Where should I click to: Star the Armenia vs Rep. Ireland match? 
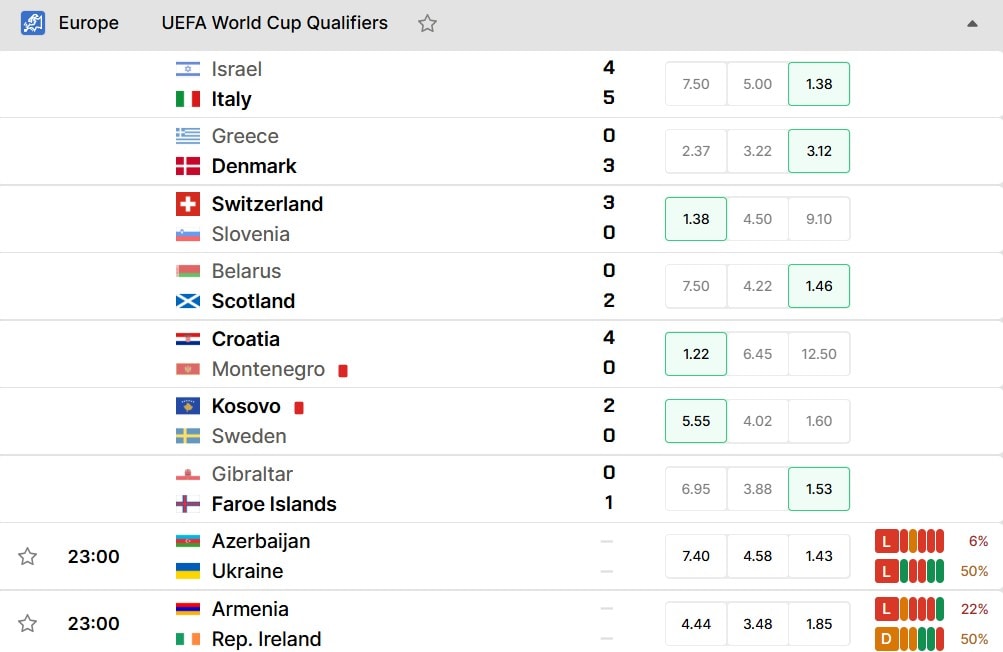(x=28, y=623)
